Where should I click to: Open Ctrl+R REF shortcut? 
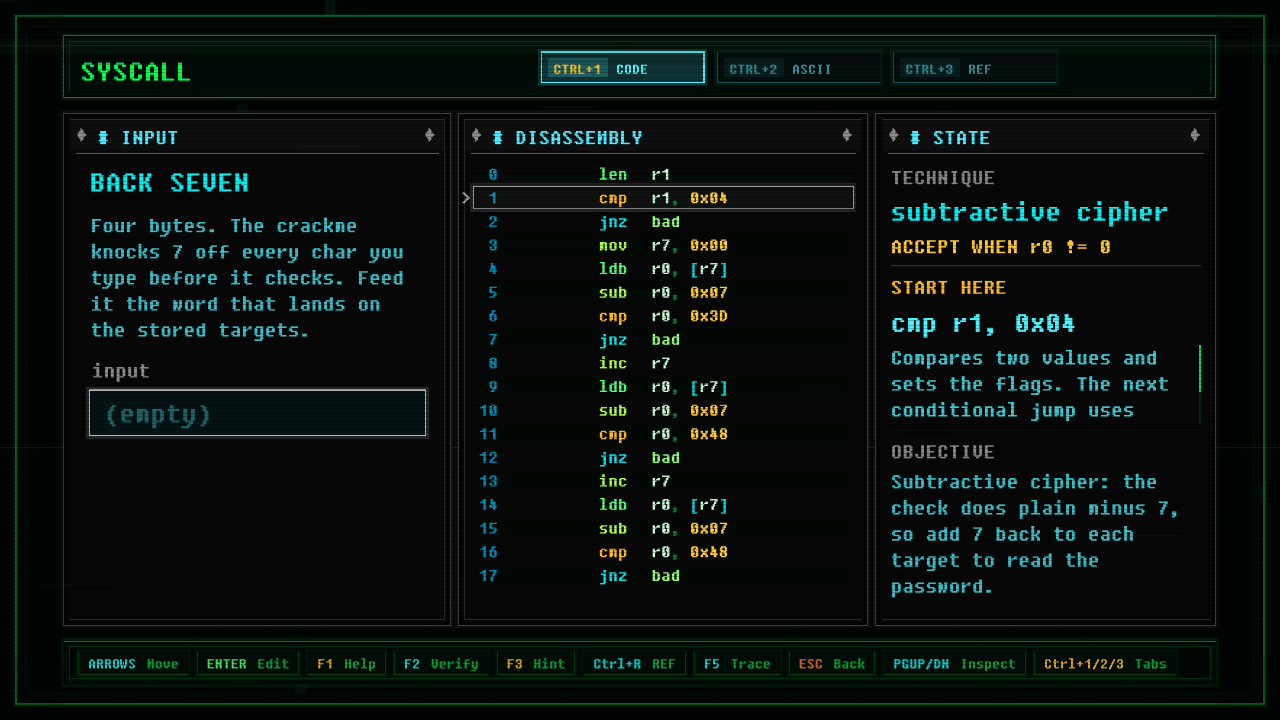pos(634,663)
